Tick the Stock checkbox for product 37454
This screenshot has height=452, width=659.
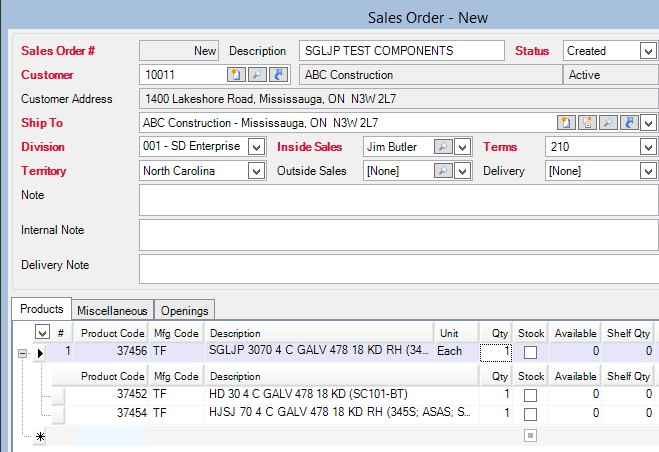(x=530, y=413)
